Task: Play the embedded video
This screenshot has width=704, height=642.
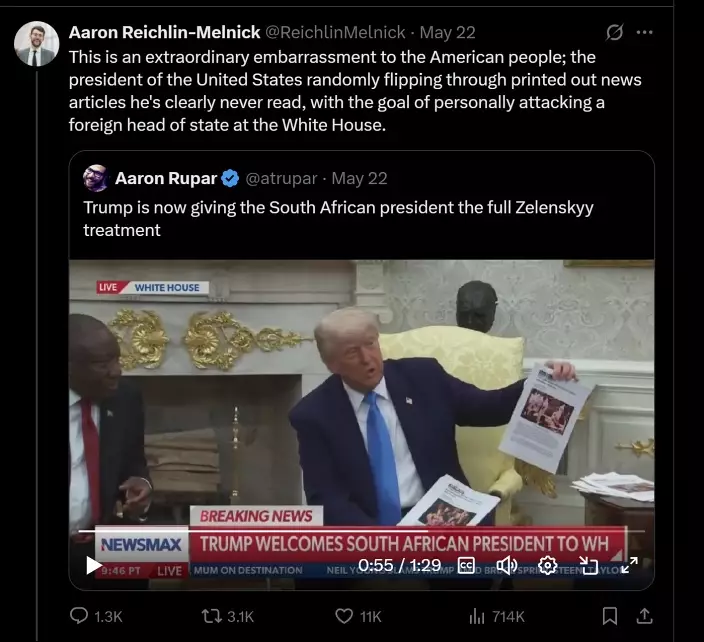Action: 93,565
